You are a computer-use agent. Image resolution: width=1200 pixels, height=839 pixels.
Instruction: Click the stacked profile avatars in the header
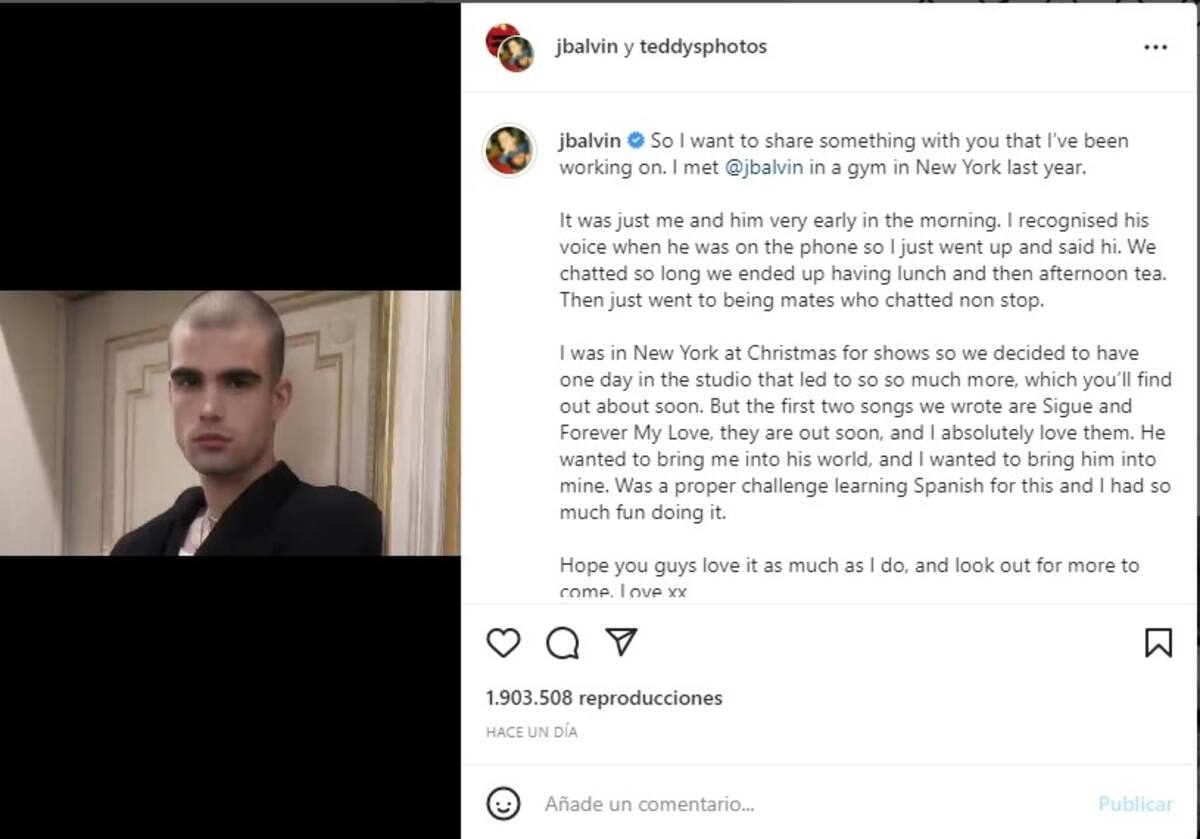pyautogui.click(x=510, y=47)
